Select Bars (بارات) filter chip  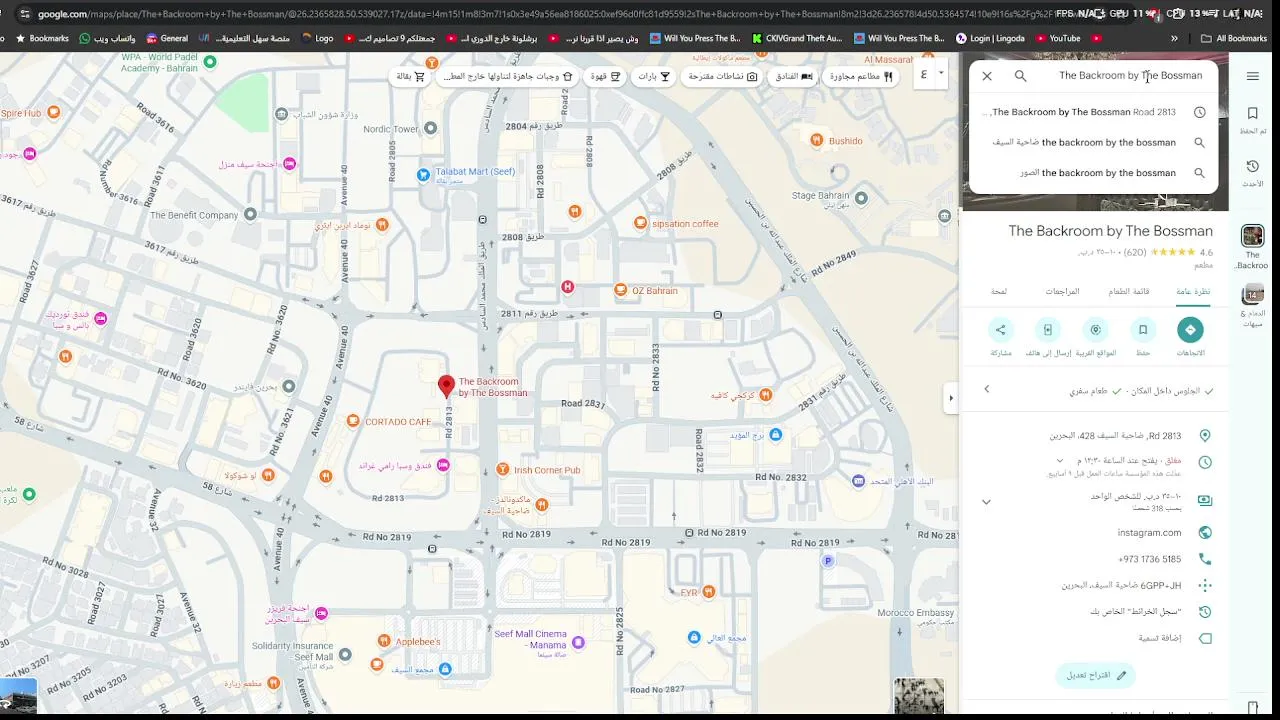[x=654, y=76]
